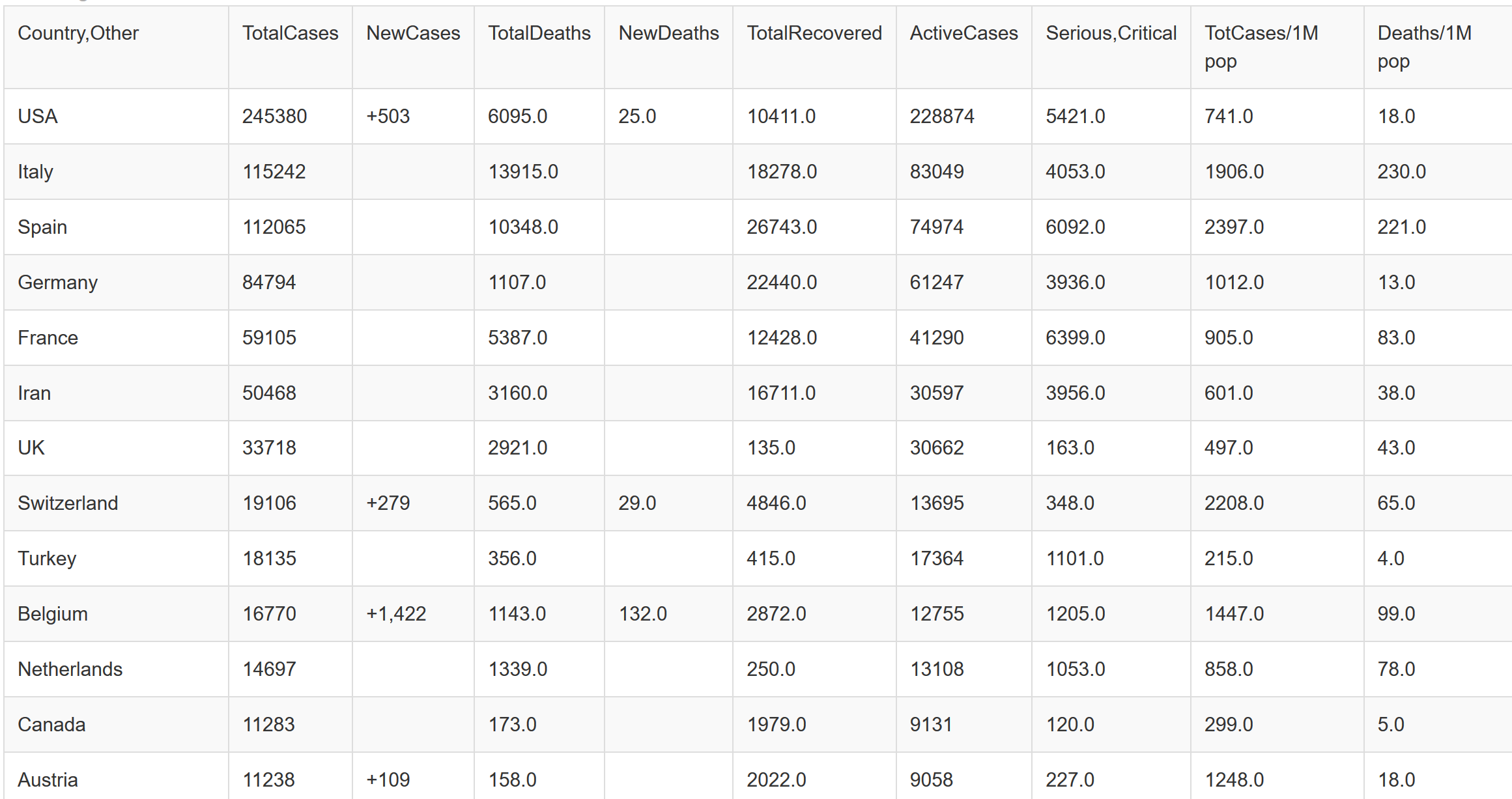Screen dimensions: 1512x799
Task: Select the USA country cell
Action: pyautogui.click(x=38, y=117)
